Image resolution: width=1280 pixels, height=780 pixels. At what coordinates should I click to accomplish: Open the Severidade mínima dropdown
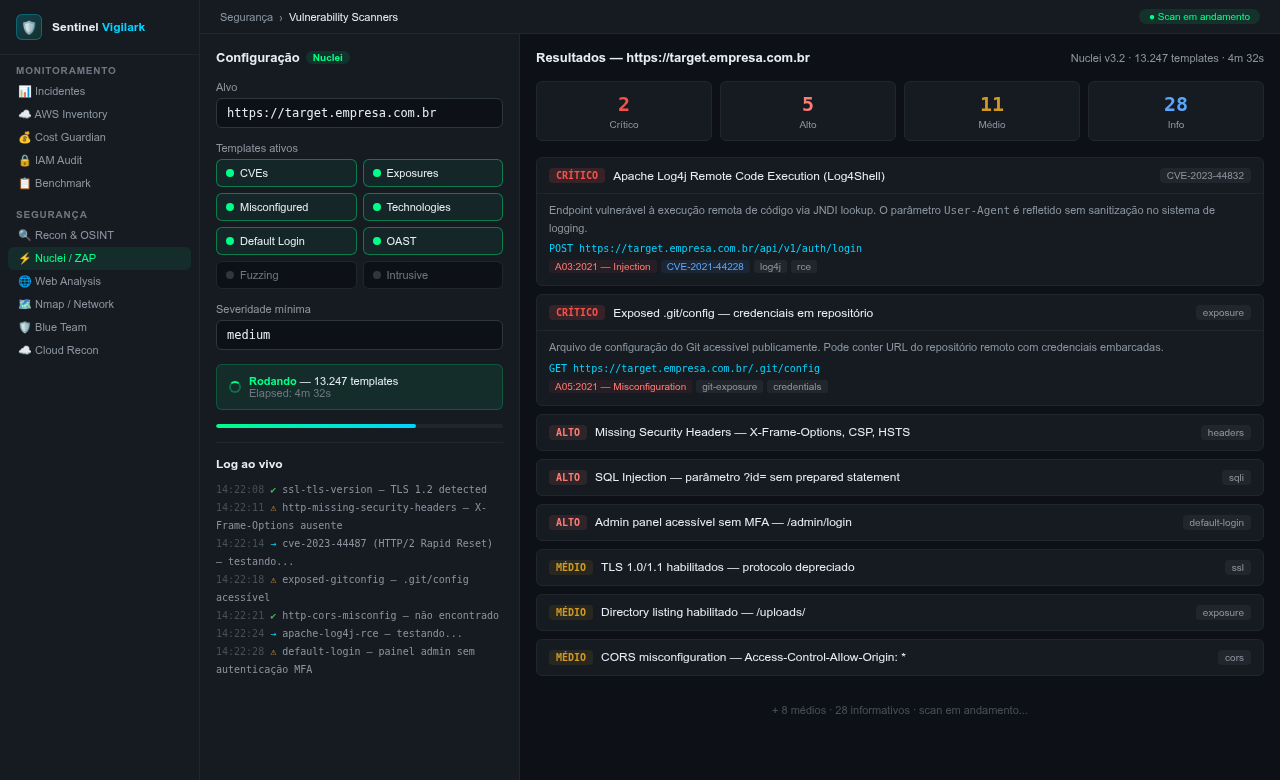point(359,335)
